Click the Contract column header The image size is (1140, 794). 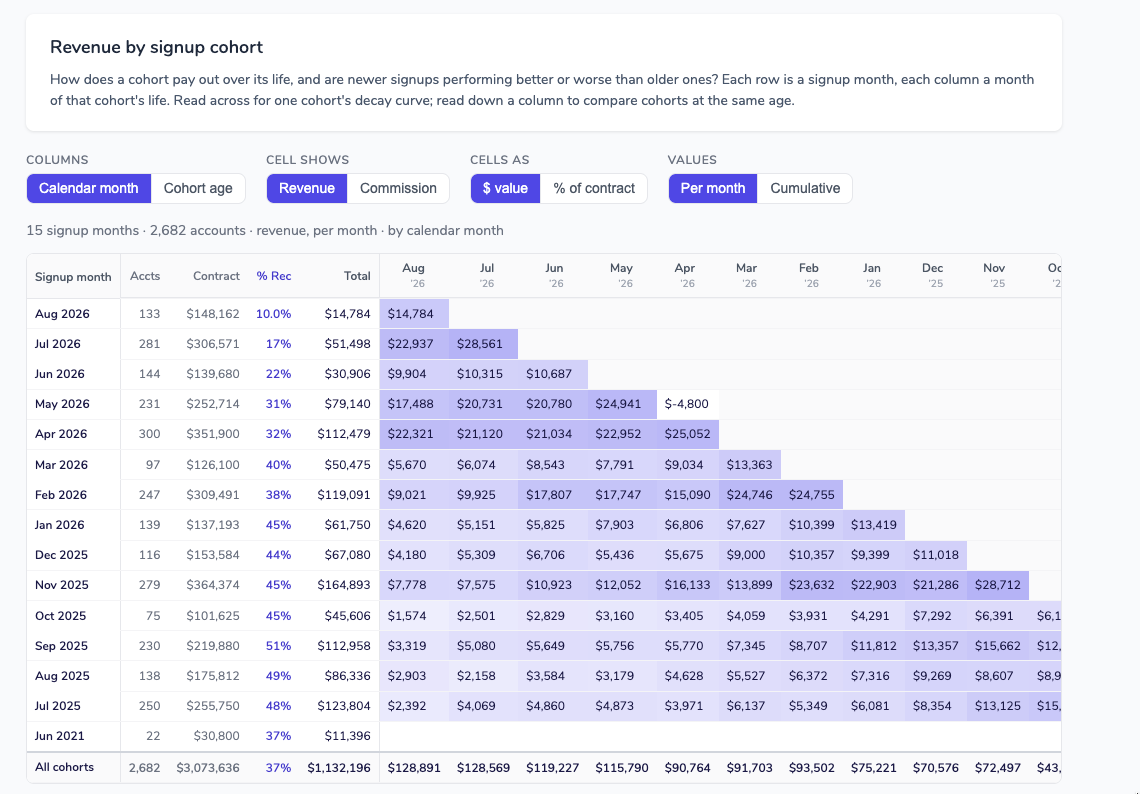(216, 276)
